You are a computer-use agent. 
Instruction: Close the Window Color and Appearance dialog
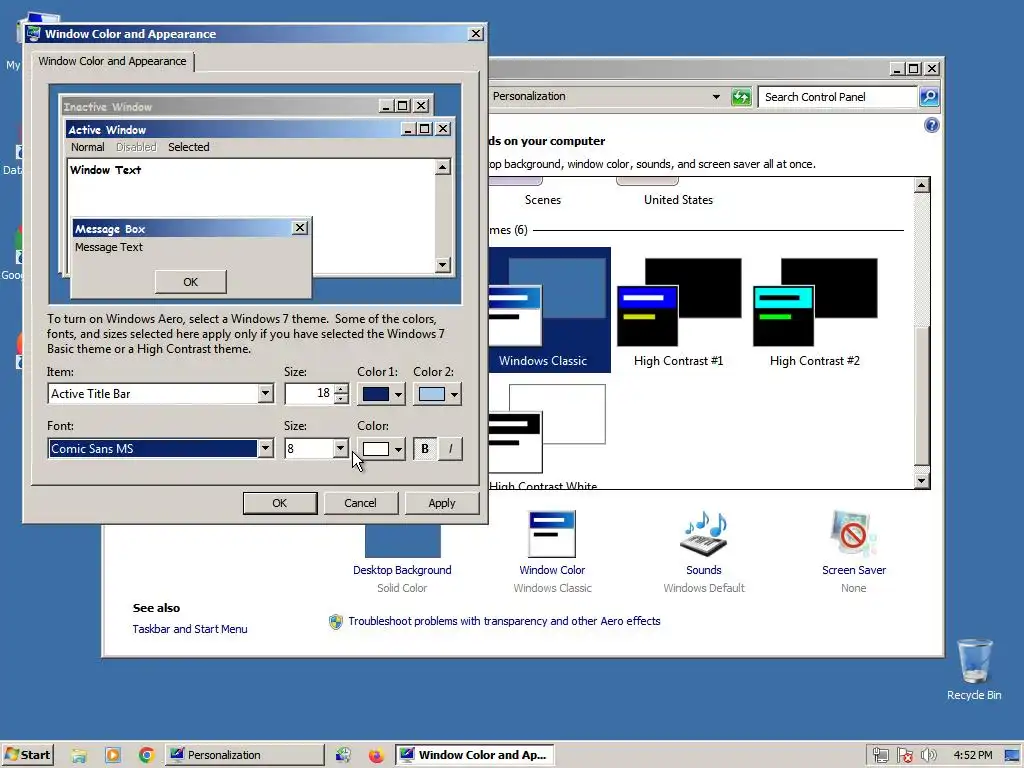click(476, 34)
